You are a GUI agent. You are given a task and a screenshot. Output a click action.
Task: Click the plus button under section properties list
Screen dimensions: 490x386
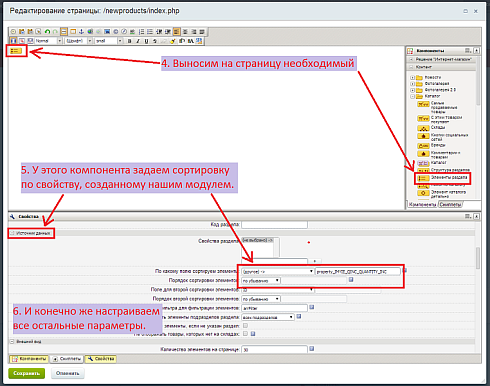coord(315,261)
